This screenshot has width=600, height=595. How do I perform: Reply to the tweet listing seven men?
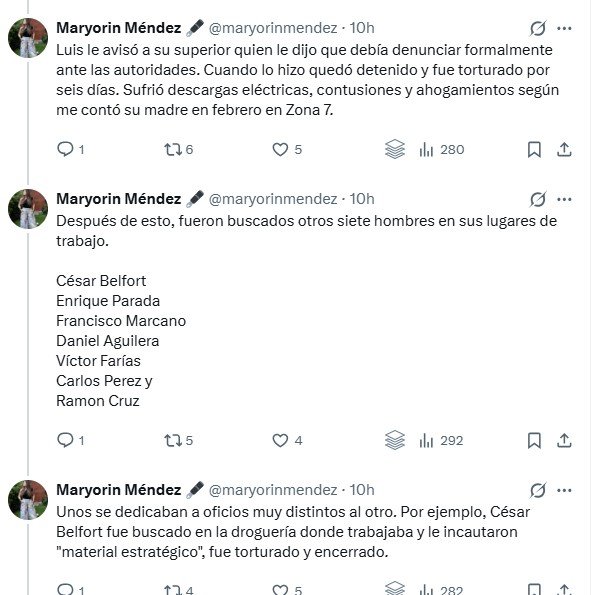(70, 440)
